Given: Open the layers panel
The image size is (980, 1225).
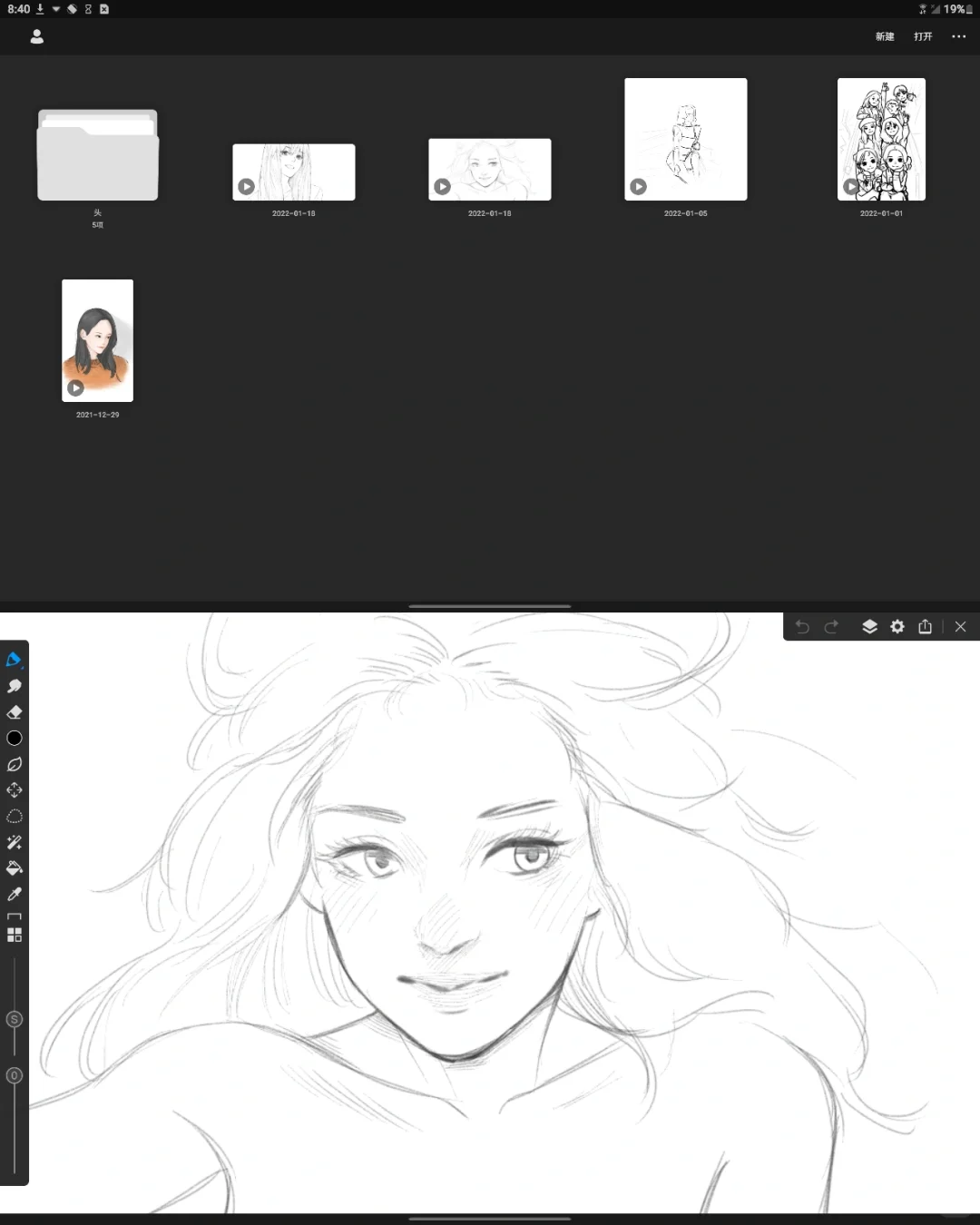Looking at the screenshot, I should 869,626.
